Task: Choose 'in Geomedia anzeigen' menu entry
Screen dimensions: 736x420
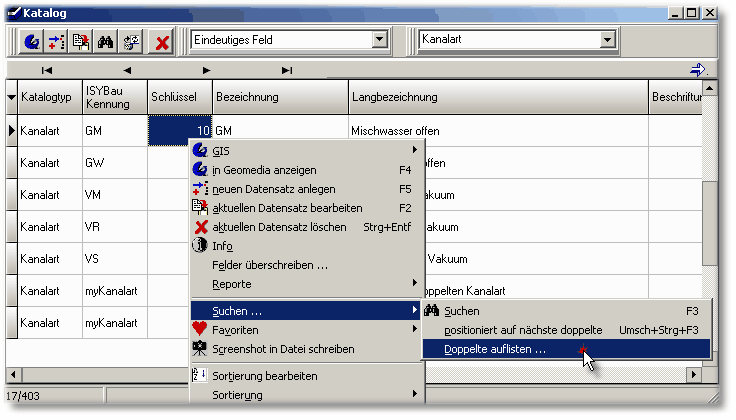Action: (x=307, y=170)
